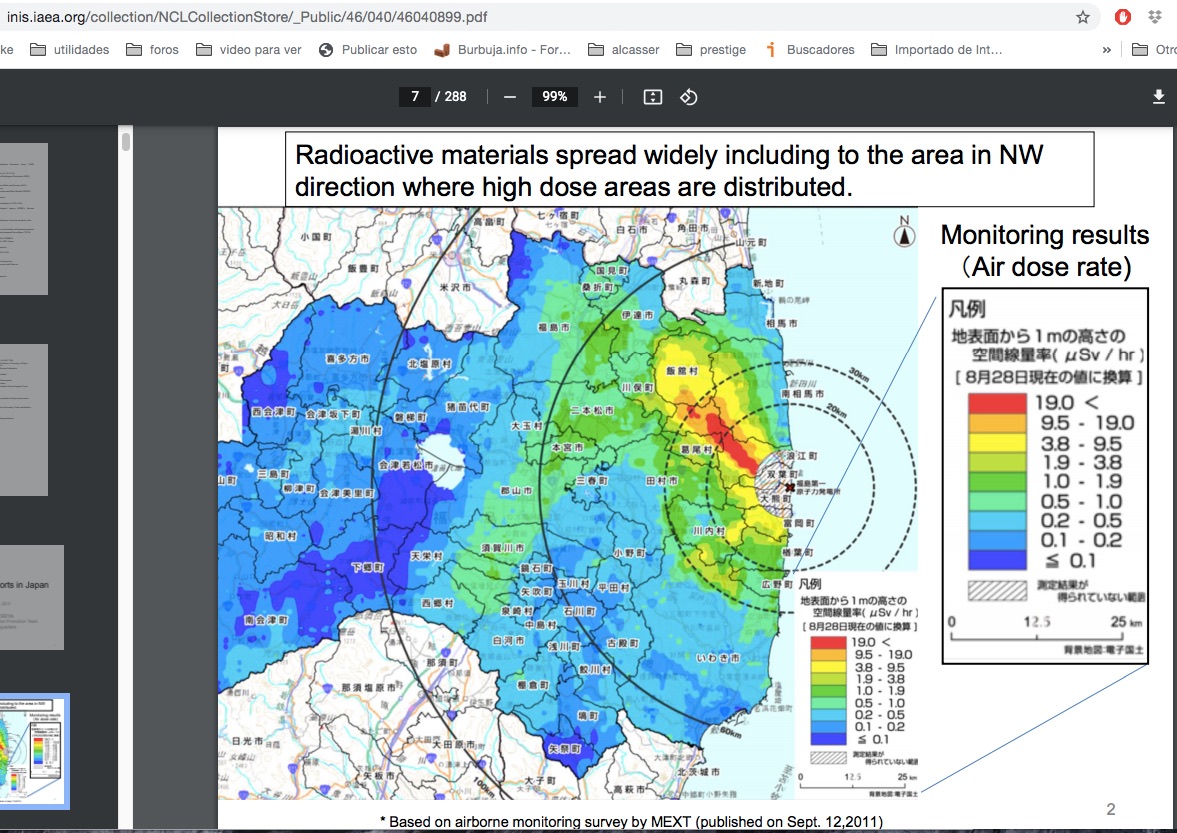
Task: Click the page number field showing 7
Action: tap(414, 97)
